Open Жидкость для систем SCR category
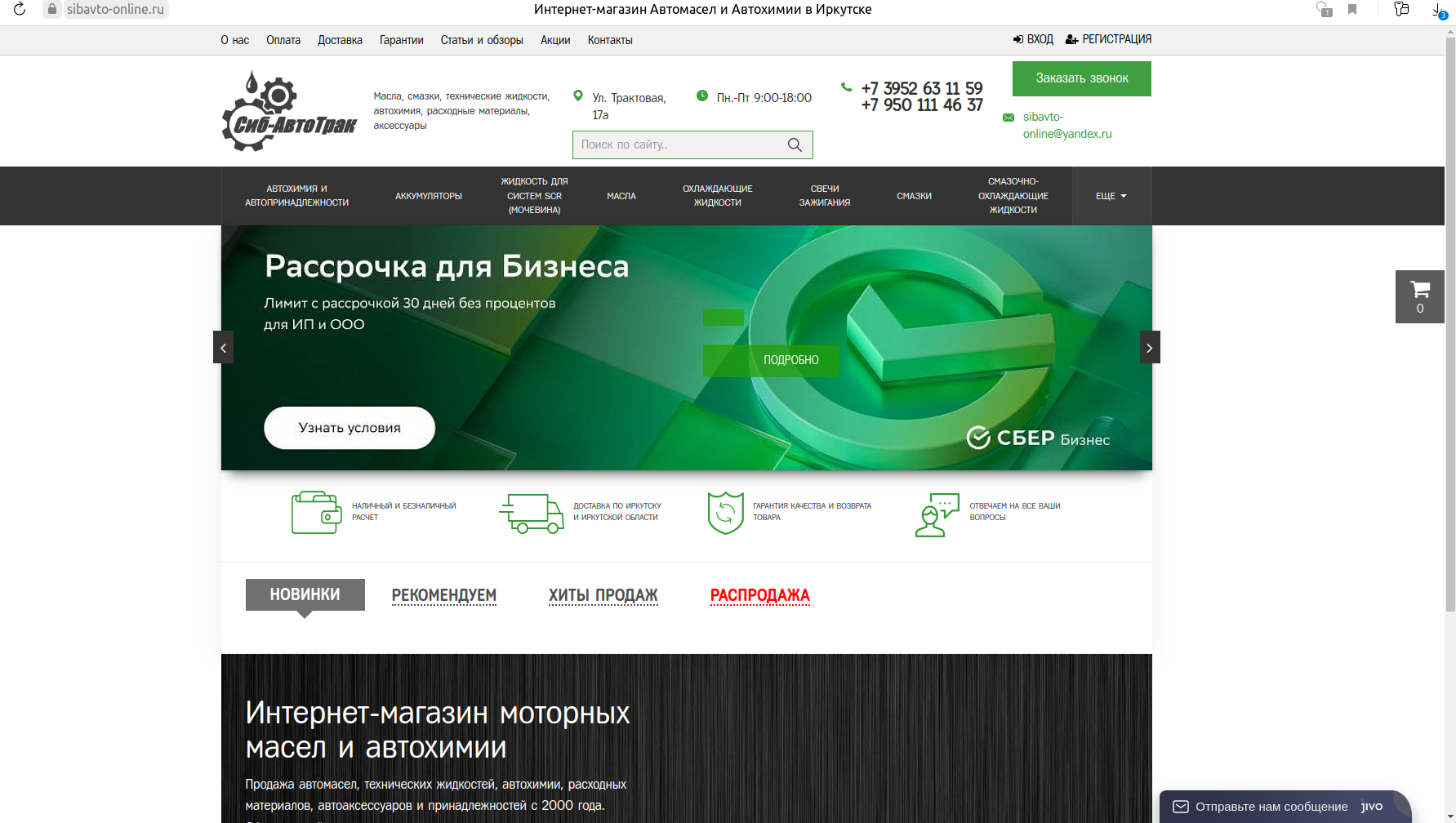 [534, 196]
